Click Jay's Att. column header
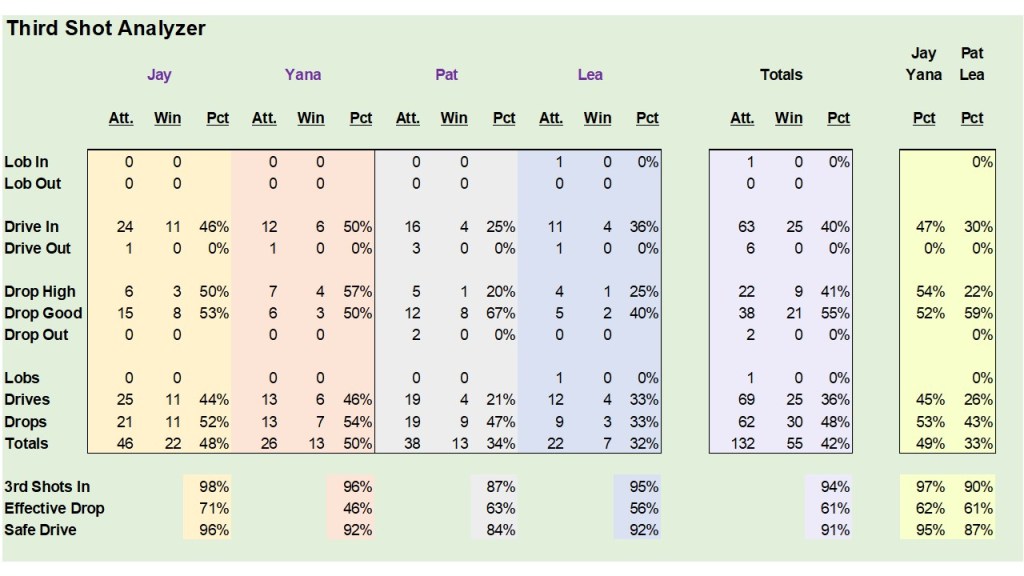Screen dimensions: 1024x576 pos(121,118)
